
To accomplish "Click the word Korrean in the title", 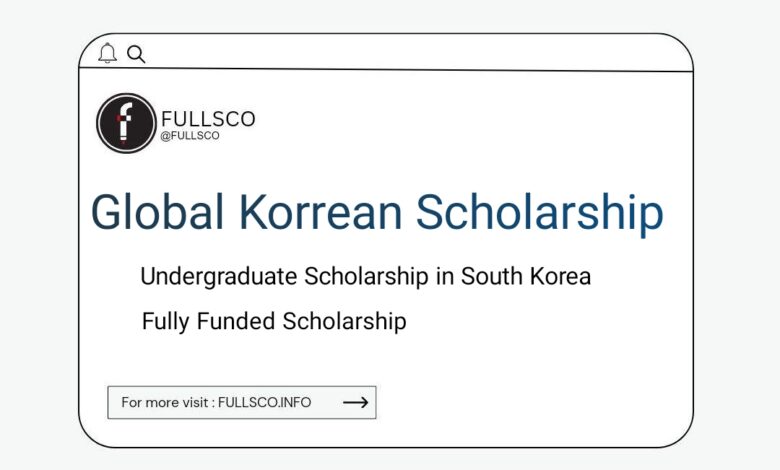I will pyautogui.click(x=320, y=211).
